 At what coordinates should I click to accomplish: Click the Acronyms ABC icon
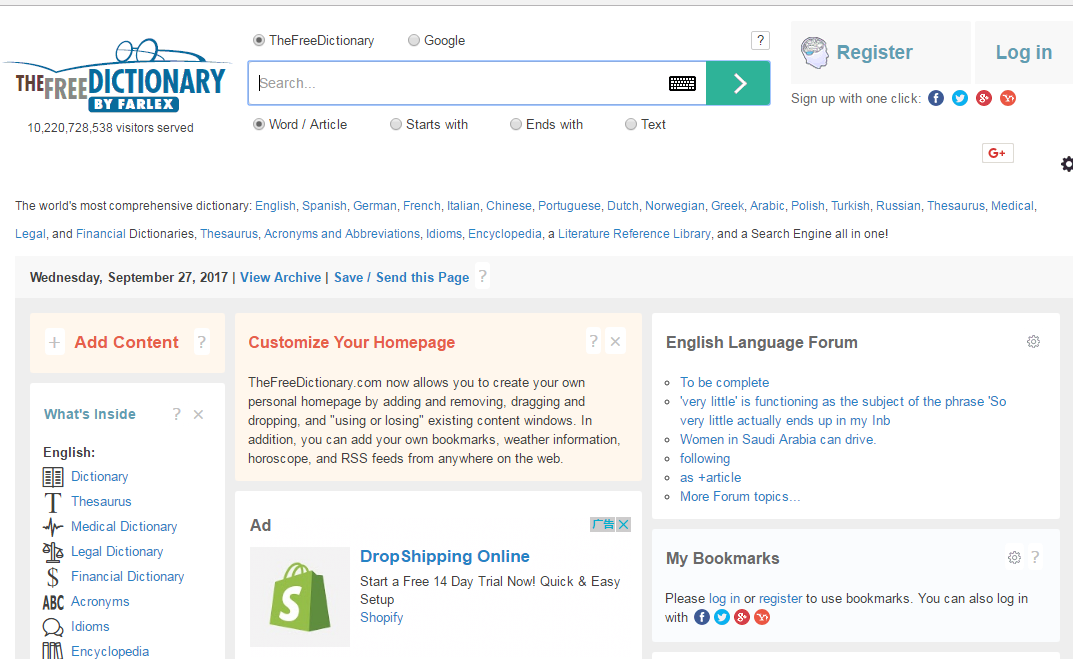pos(53,602)
